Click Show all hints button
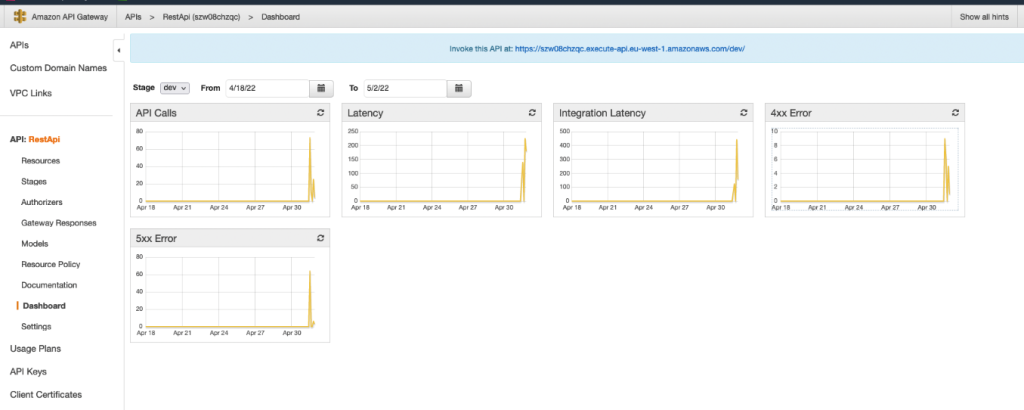The width and height of the screenshot is (1024, 410). [x=984, y=17]
